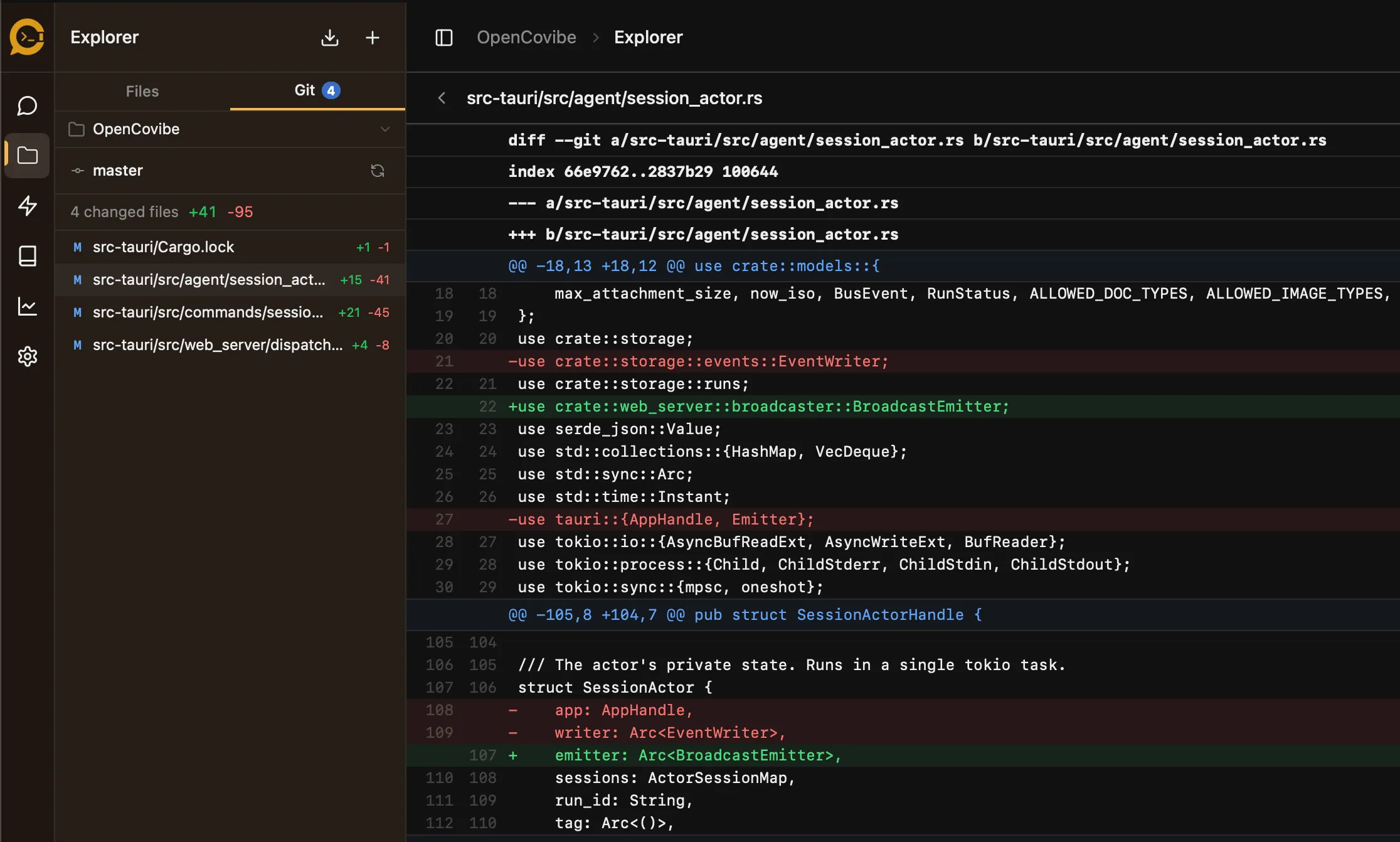Expand the src-tauri/Cargo.lock changed file
This screenshot has width=1400, height=842.
point(163,247)
